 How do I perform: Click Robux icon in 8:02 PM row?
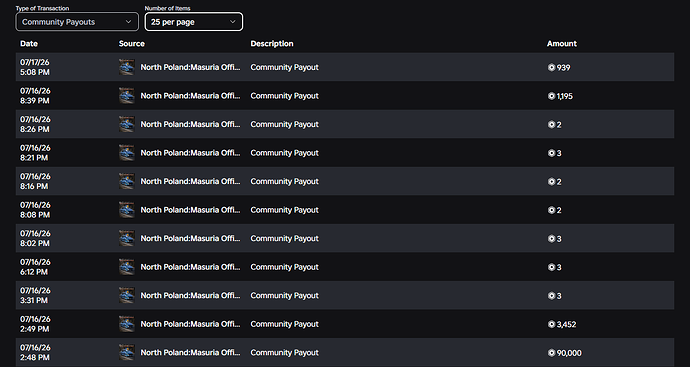point(551,239)
